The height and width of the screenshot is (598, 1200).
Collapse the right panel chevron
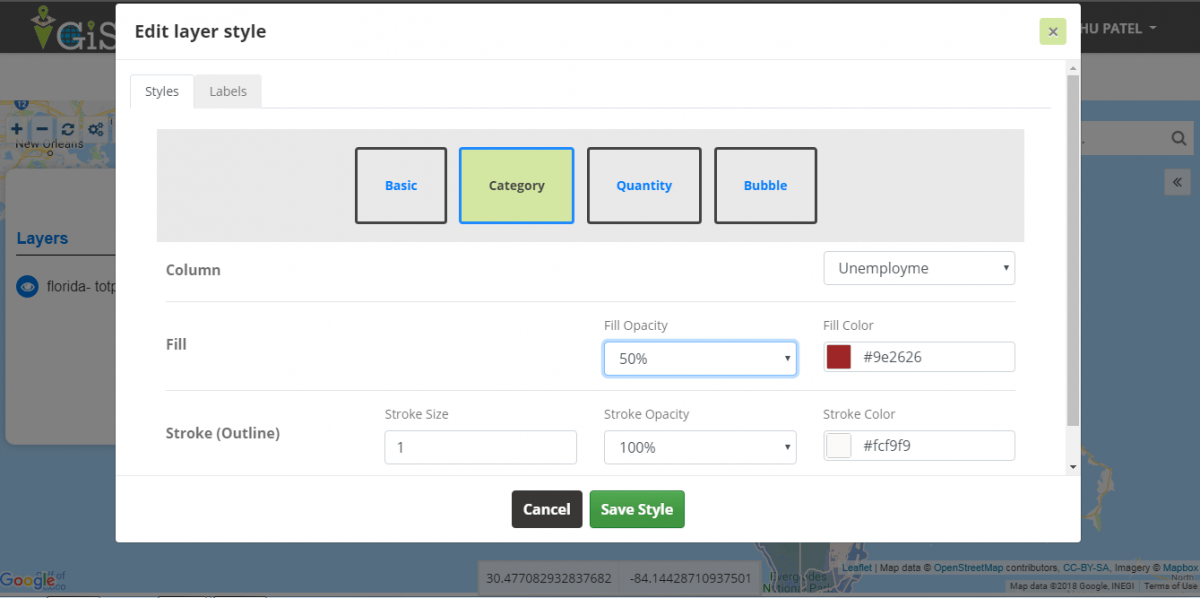1176,183
